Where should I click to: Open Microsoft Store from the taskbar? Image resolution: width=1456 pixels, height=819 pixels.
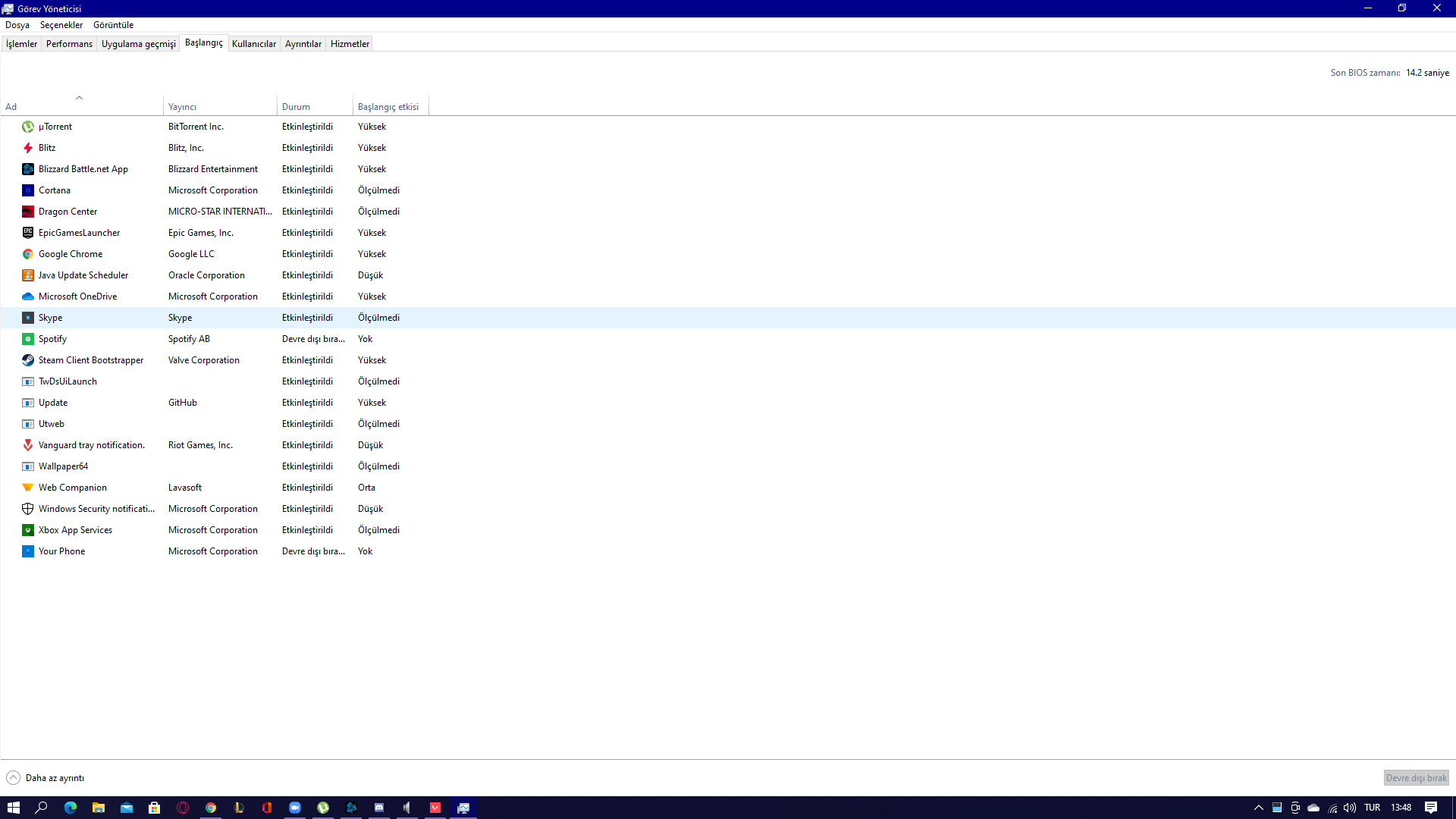[155, 808]
